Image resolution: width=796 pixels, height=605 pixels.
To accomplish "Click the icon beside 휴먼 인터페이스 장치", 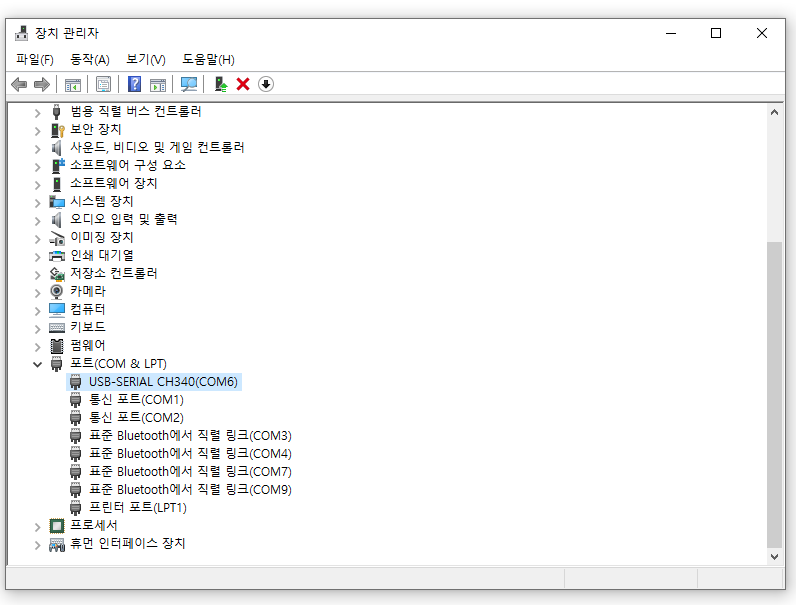I will [57, 544].
